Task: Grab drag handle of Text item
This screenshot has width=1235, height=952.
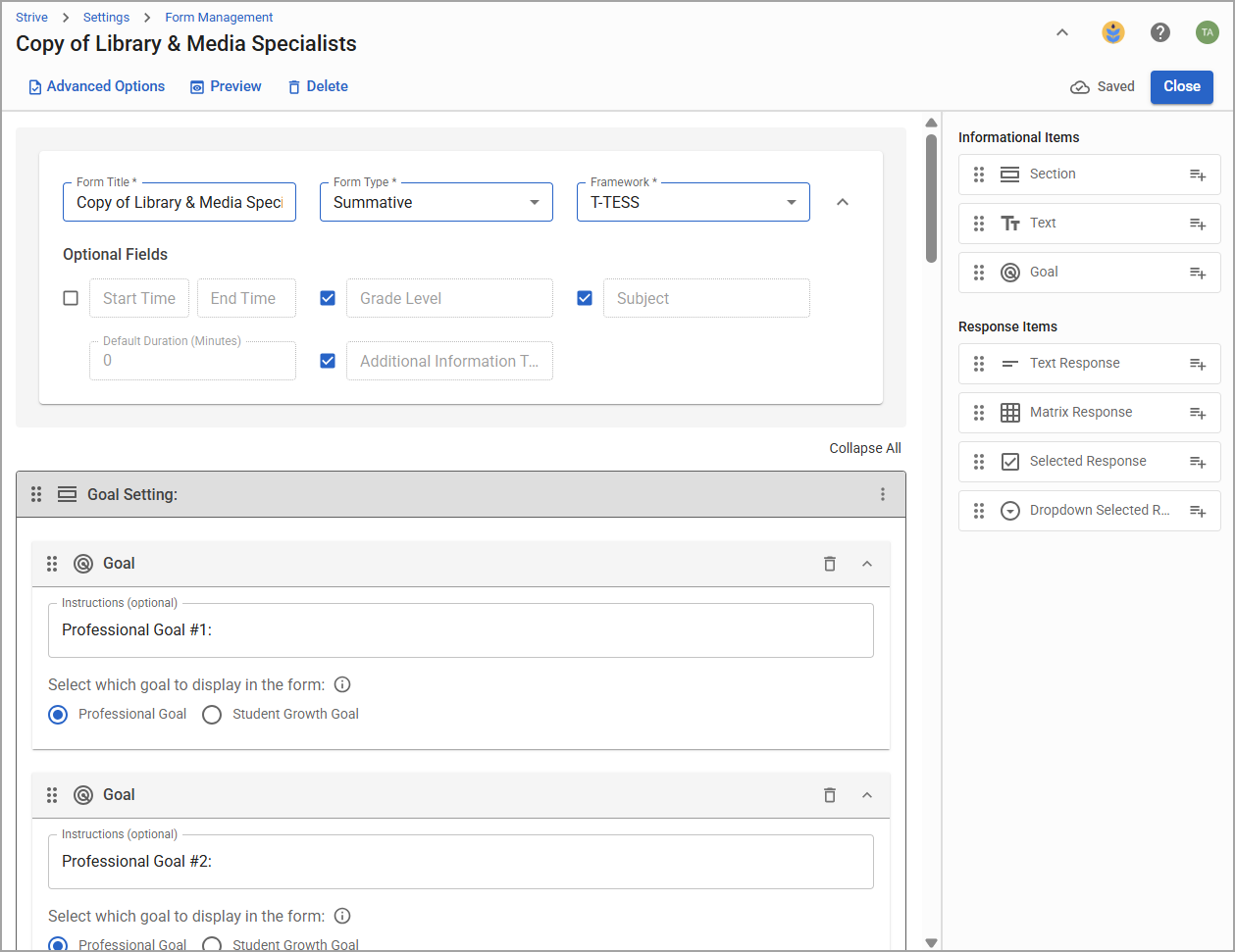Action: (979, 224)
